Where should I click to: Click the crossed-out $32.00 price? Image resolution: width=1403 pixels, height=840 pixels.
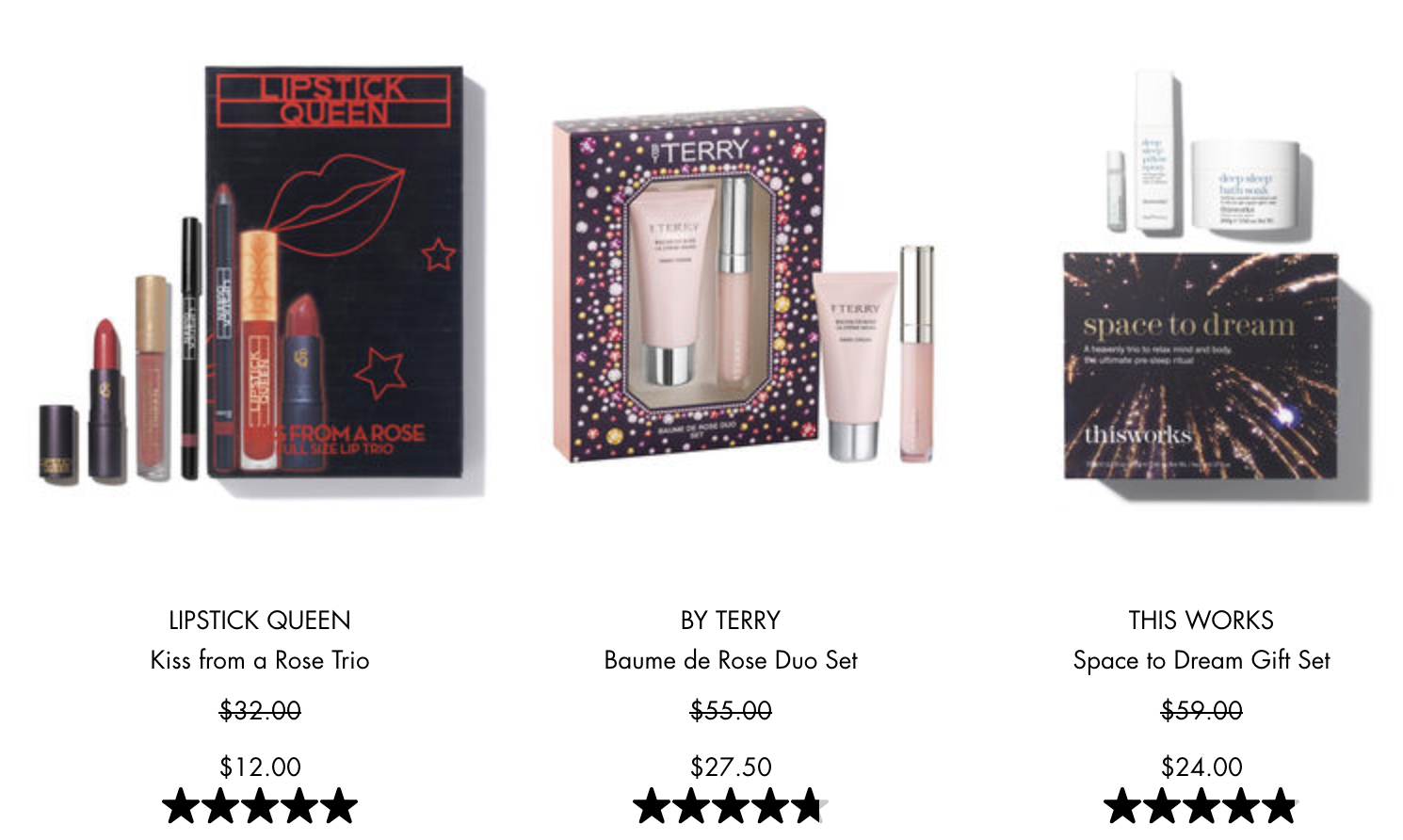click(x=260, y=710)
